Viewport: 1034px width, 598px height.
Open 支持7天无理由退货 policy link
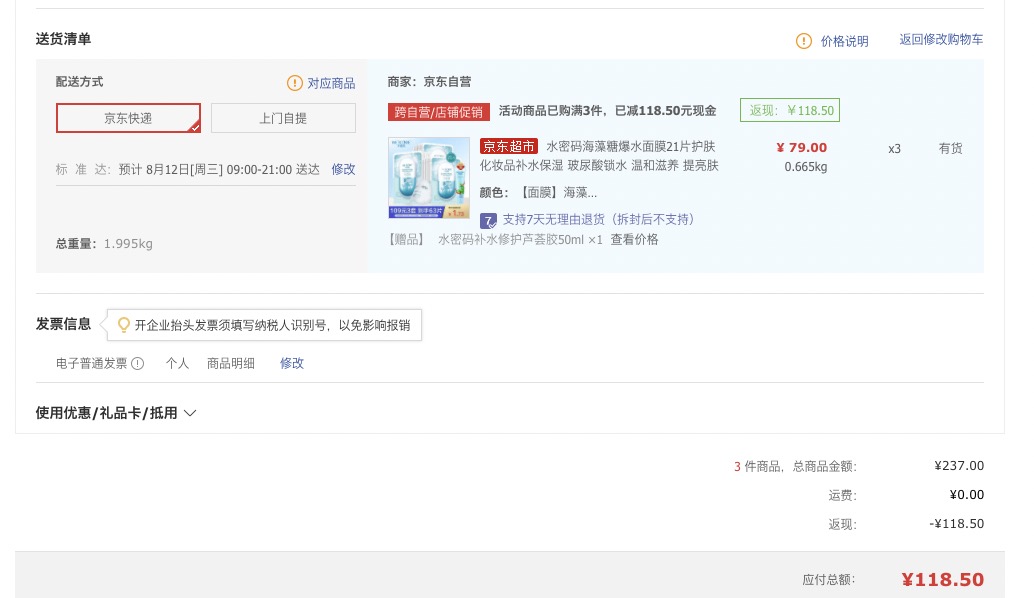tap(599, 220)
